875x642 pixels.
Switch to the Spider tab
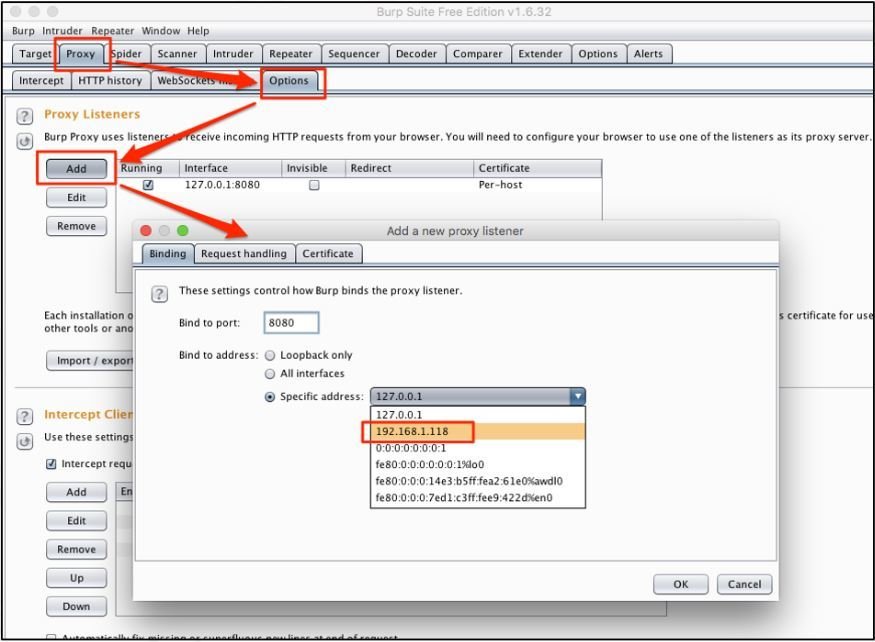[x=127, y=54]
